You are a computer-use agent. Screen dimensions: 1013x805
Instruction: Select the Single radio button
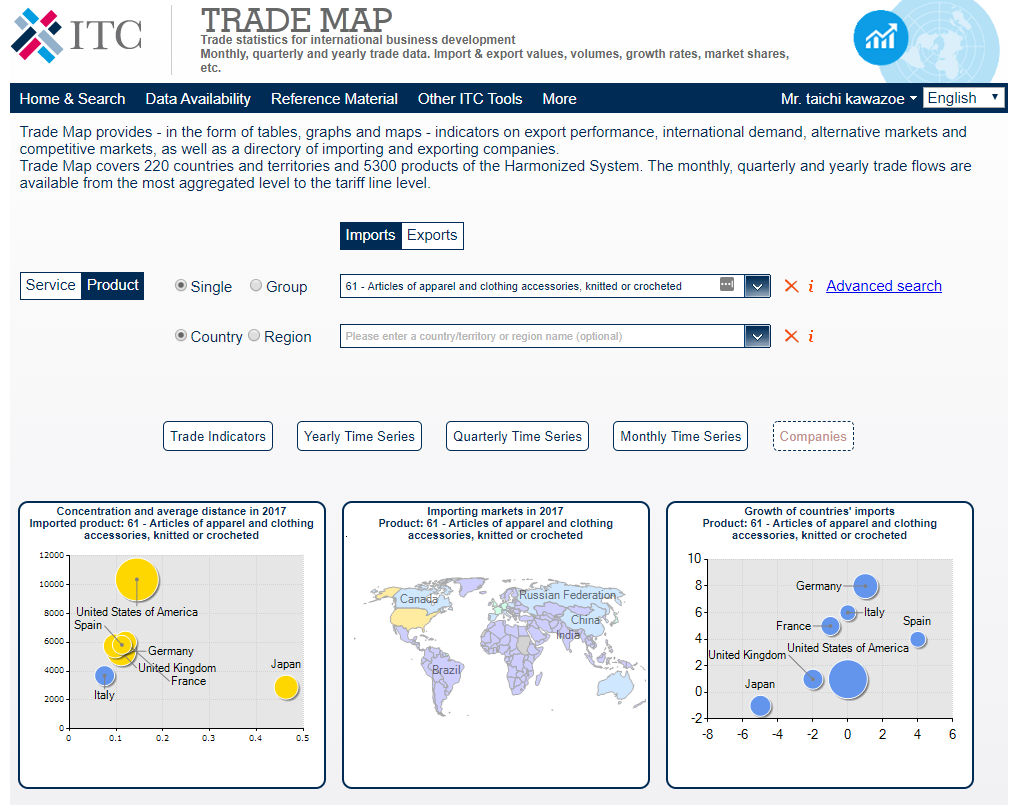[181, 286]
